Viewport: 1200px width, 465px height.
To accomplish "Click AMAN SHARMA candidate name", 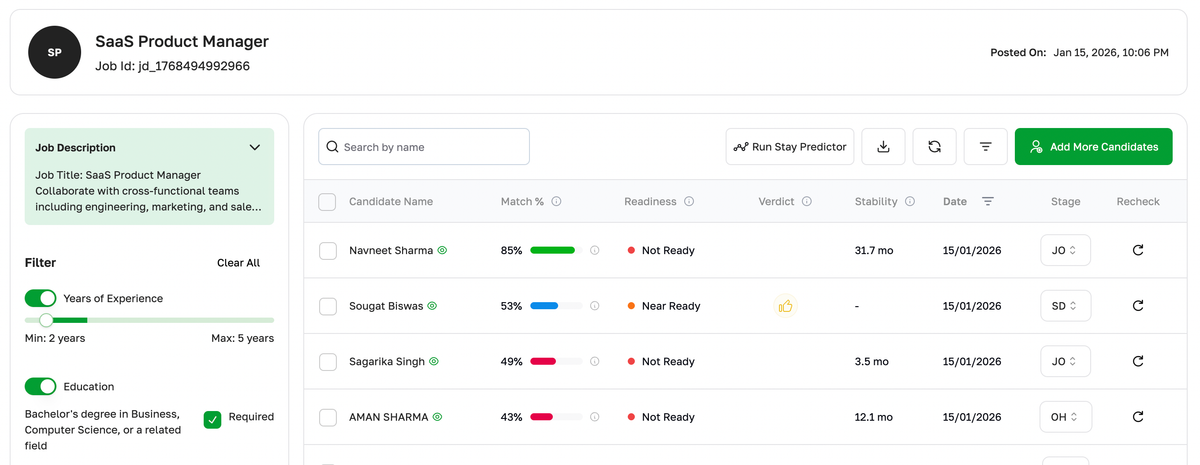I will tap(388, 417).
